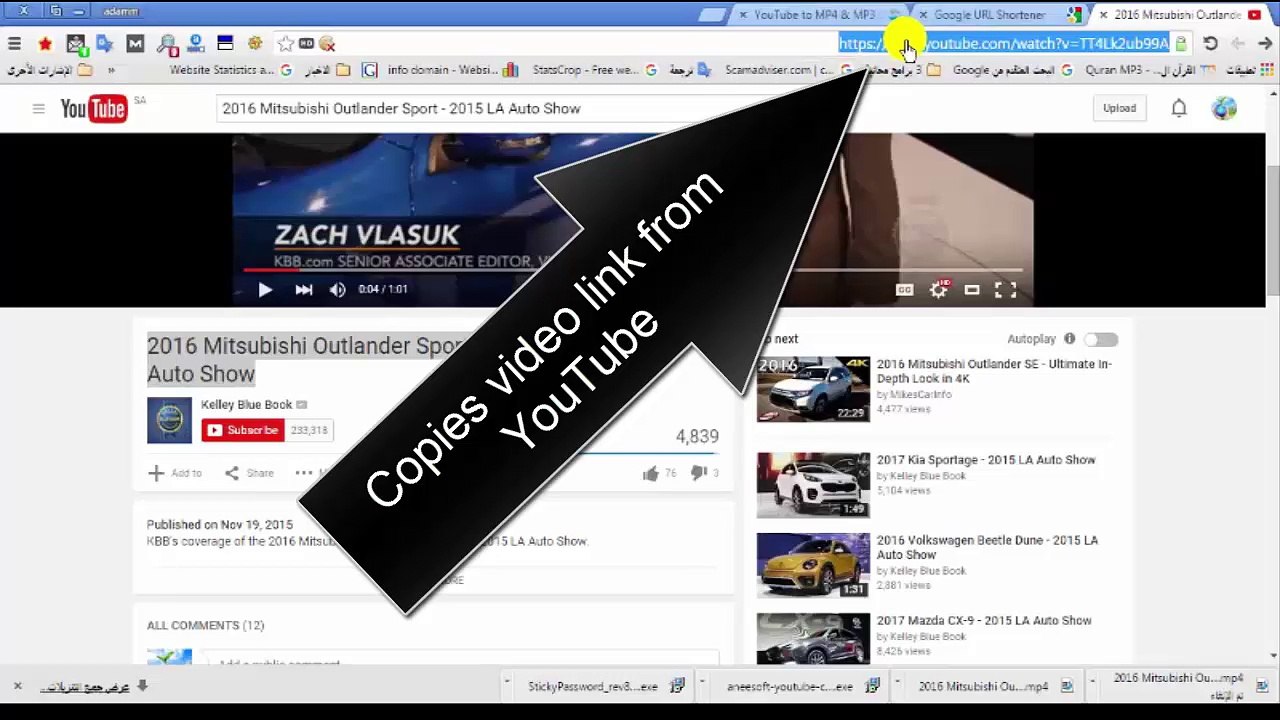Like the video with thumbs up

click(x=651, y=473)
